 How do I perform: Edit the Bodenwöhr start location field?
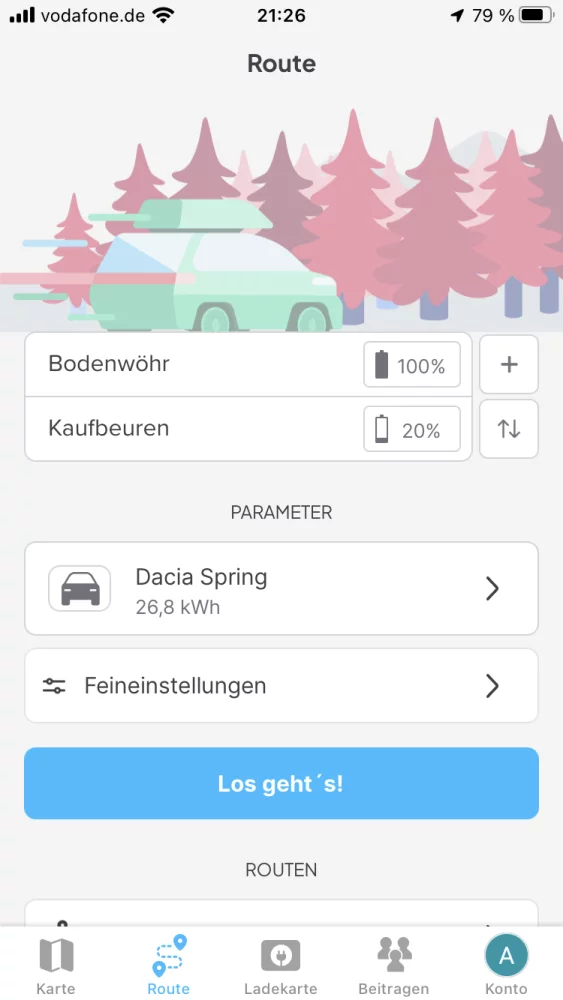point(191,364)
